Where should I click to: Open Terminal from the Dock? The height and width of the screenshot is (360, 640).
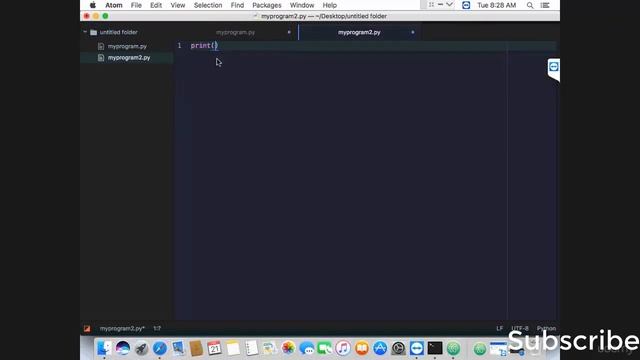coord(435,348)
